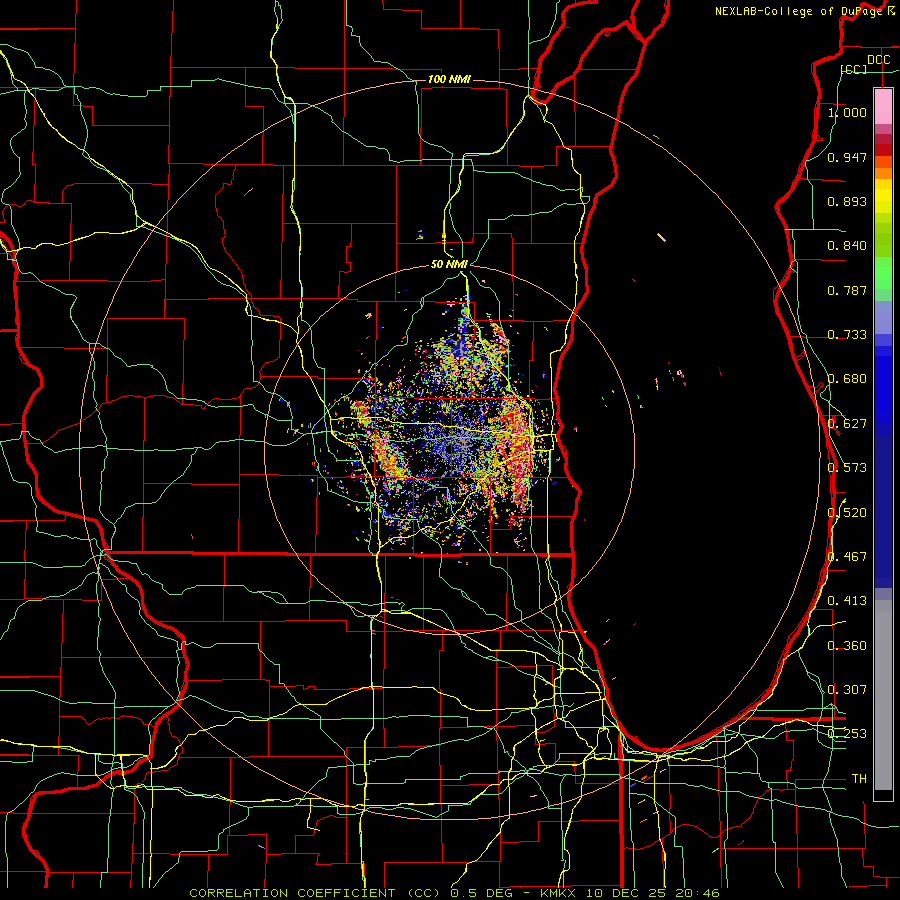Click the 0.413 legend value
Image resolution: width=900 pixels, height=900 pixels.
[x=847, y=601]
